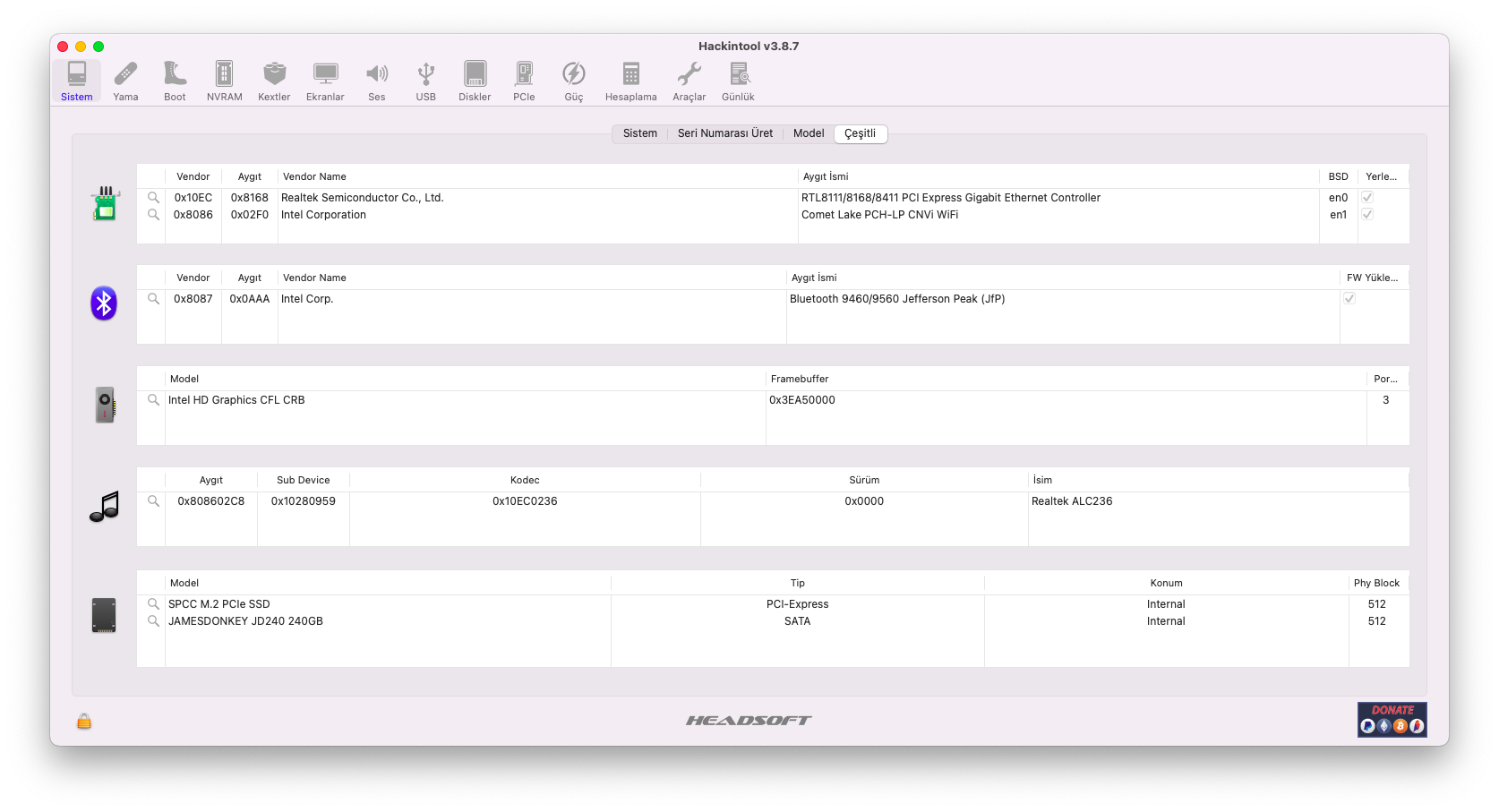
Task: Switch to the Seri Numarası Üret tab
Action: pos(724,133)
